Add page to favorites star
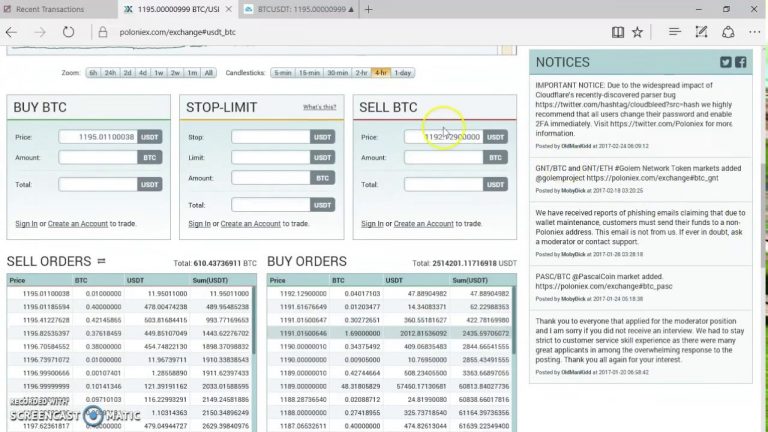 tap(637, 32)
